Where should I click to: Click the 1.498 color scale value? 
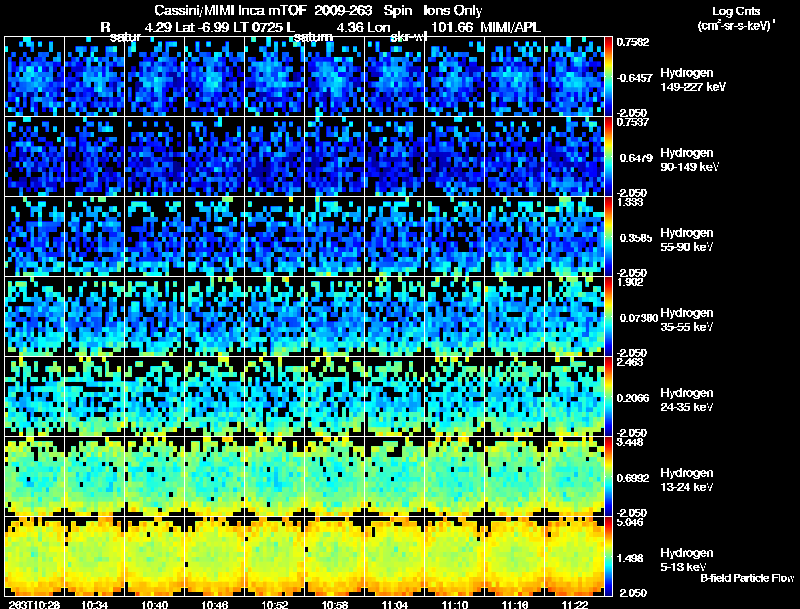tap(630, 558)
